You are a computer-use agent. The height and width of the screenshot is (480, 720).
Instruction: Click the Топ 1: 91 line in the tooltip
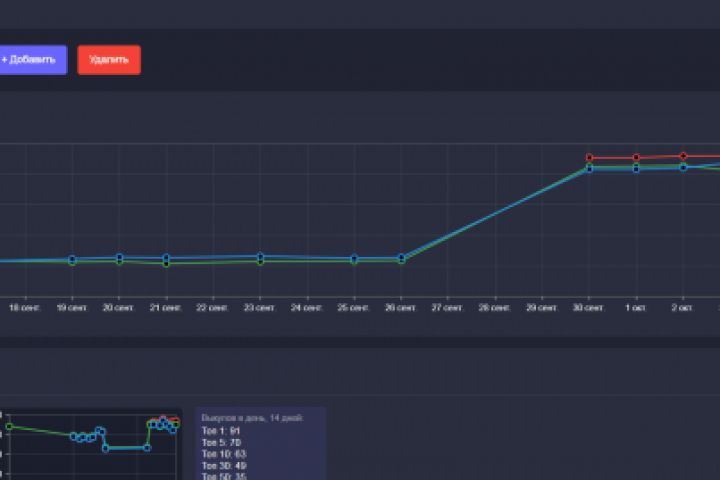click(221, 431)
